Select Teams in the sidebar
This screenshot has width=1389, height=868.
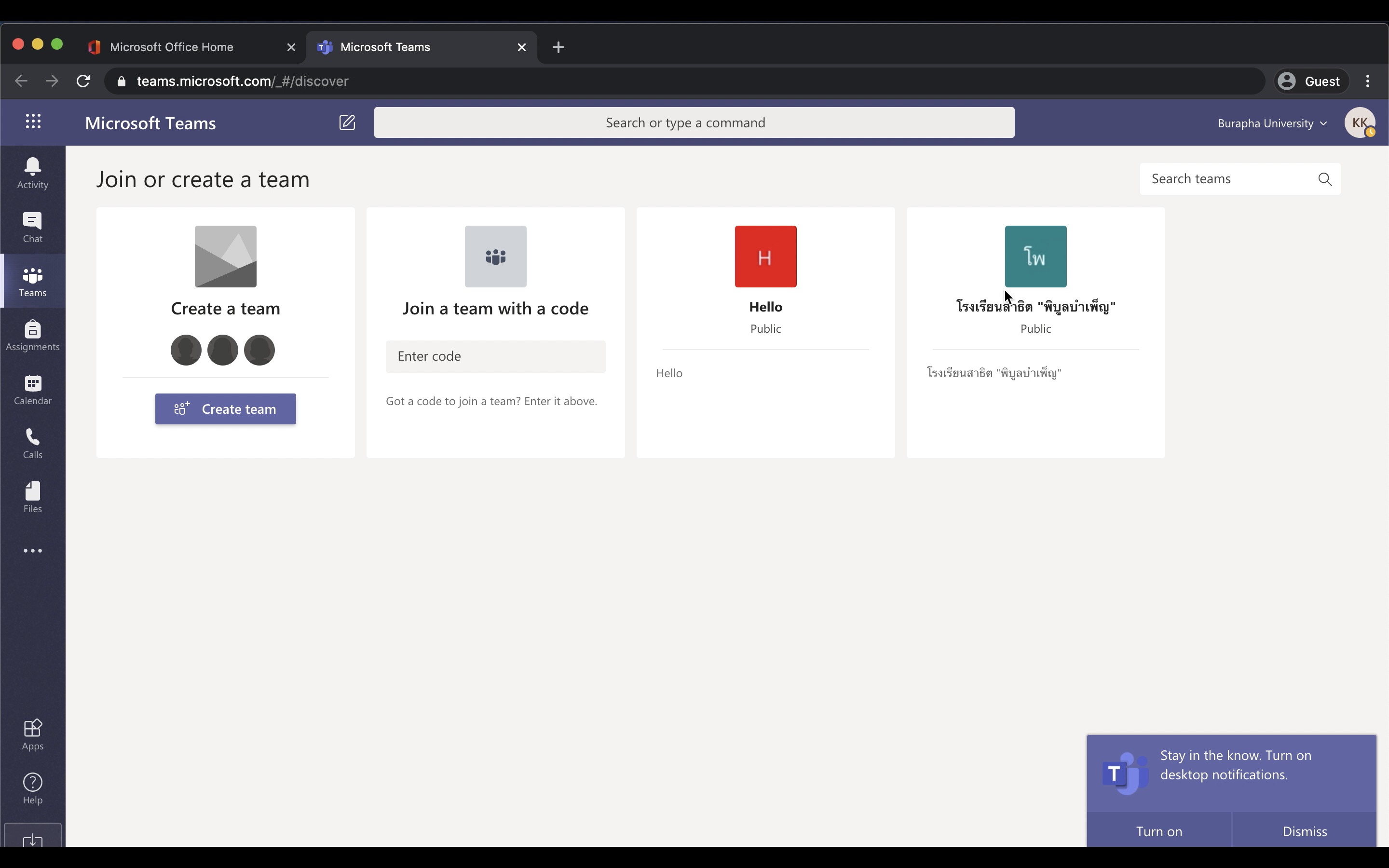33,281
